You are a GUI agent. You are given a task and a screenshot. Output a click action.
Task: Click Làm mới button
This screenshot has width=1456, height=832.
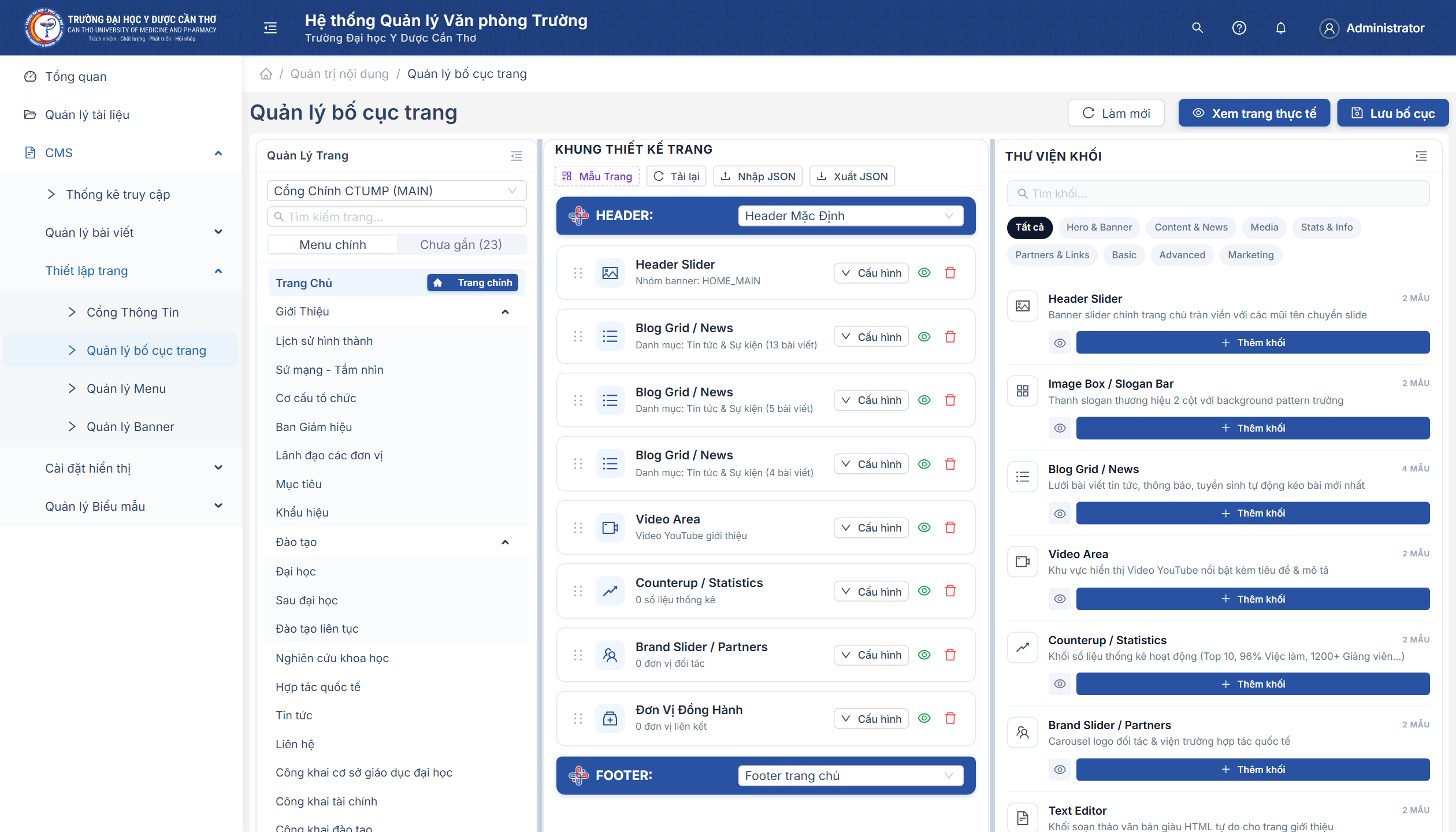pos(1116,113)
